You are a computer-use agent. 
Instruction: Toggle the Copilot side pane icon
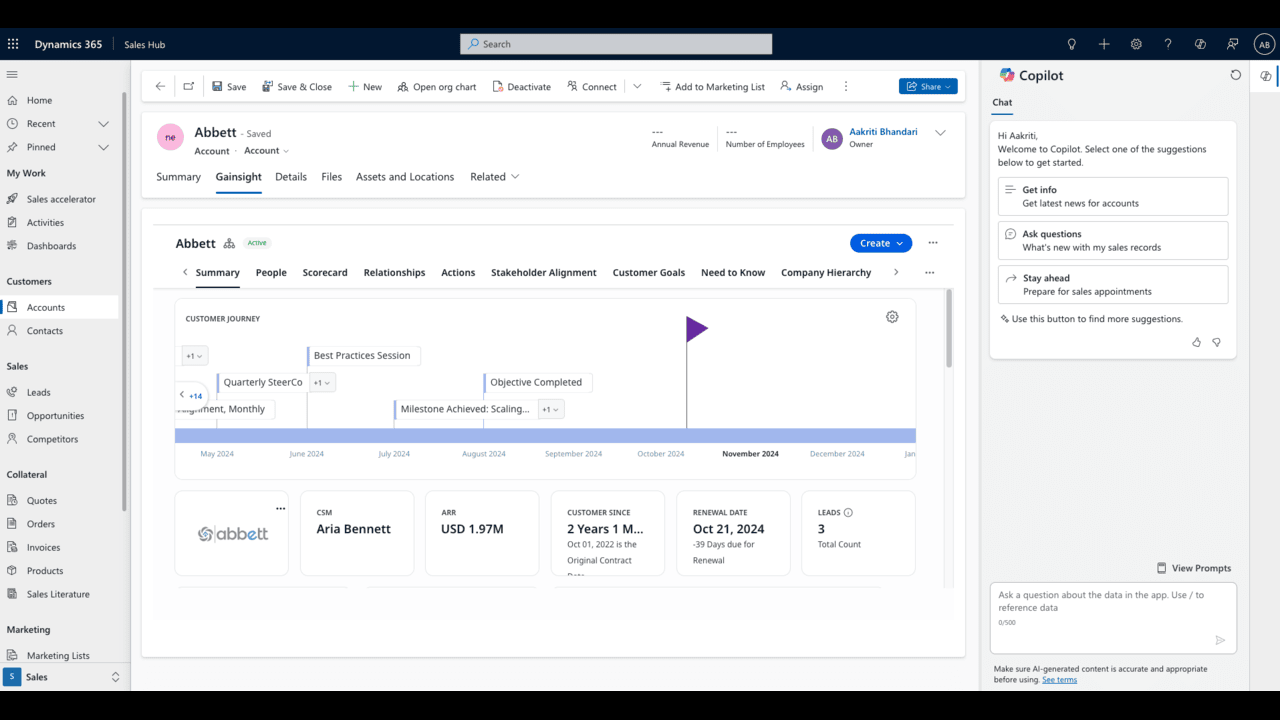coord(1266,76)
